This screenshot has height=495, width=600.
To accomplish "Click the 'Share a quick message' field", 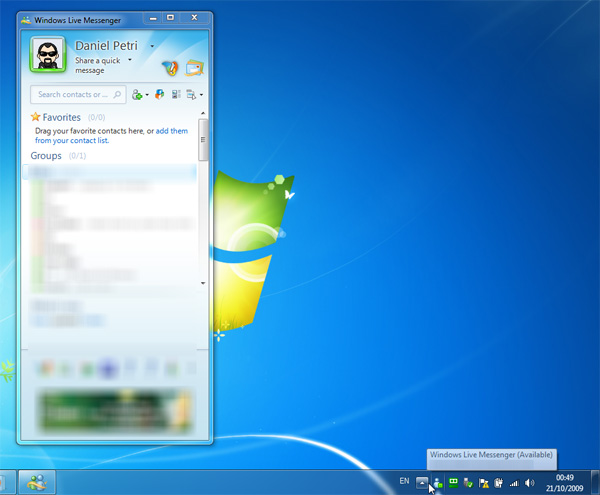I will pos(98,65).
